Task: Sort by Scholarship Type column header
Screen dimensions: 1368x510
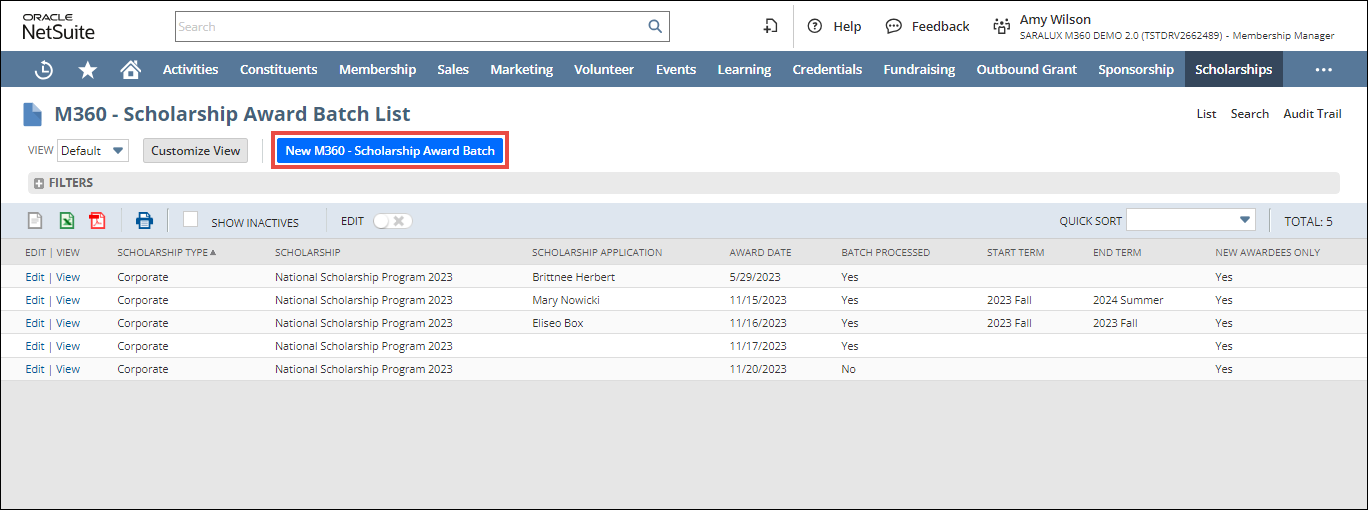Action: click(x=162, y=253)
